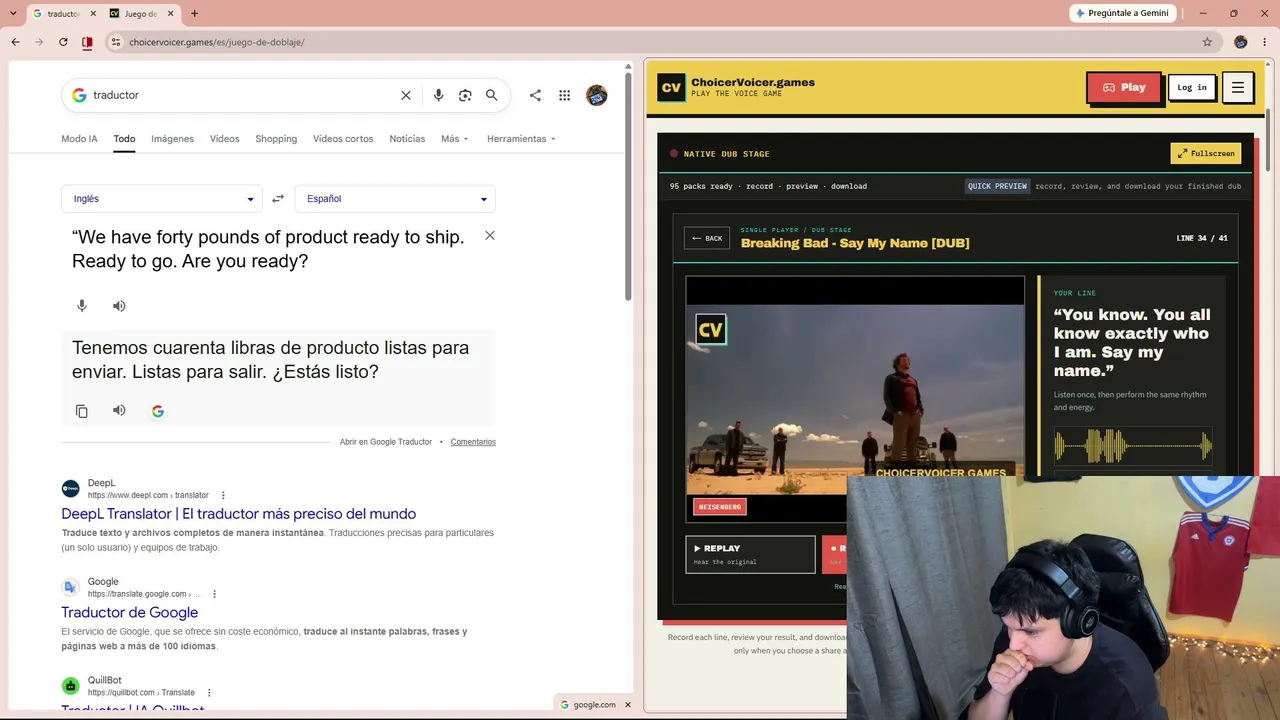Click the Google logo in the search bar
Image resolution: width=1280 pixels, height=720 pixels.
point(79,95)
